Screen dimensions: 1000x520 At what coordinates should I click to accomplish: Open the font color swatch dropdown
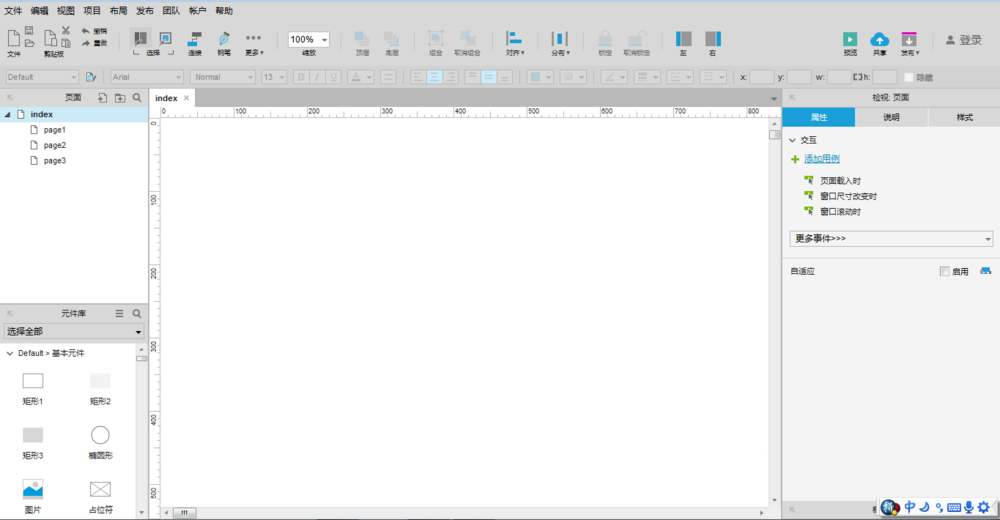(361, 77)
